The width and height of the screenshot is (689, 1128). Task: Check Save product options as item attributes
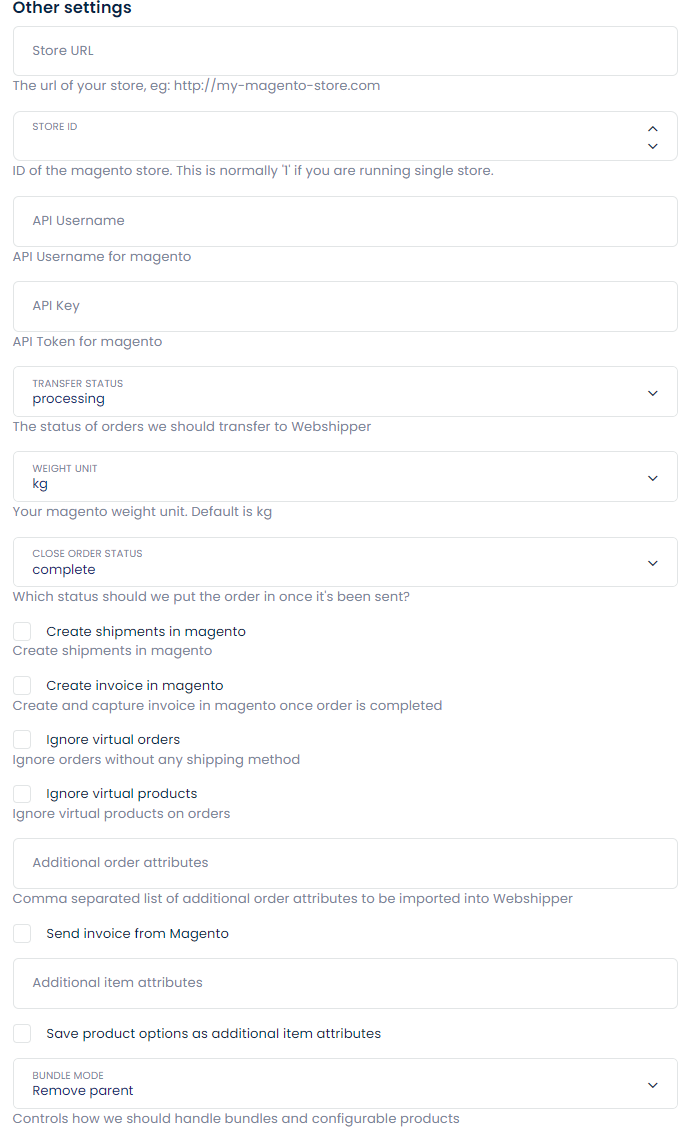pyautogui.click(x=22, y=1034)
